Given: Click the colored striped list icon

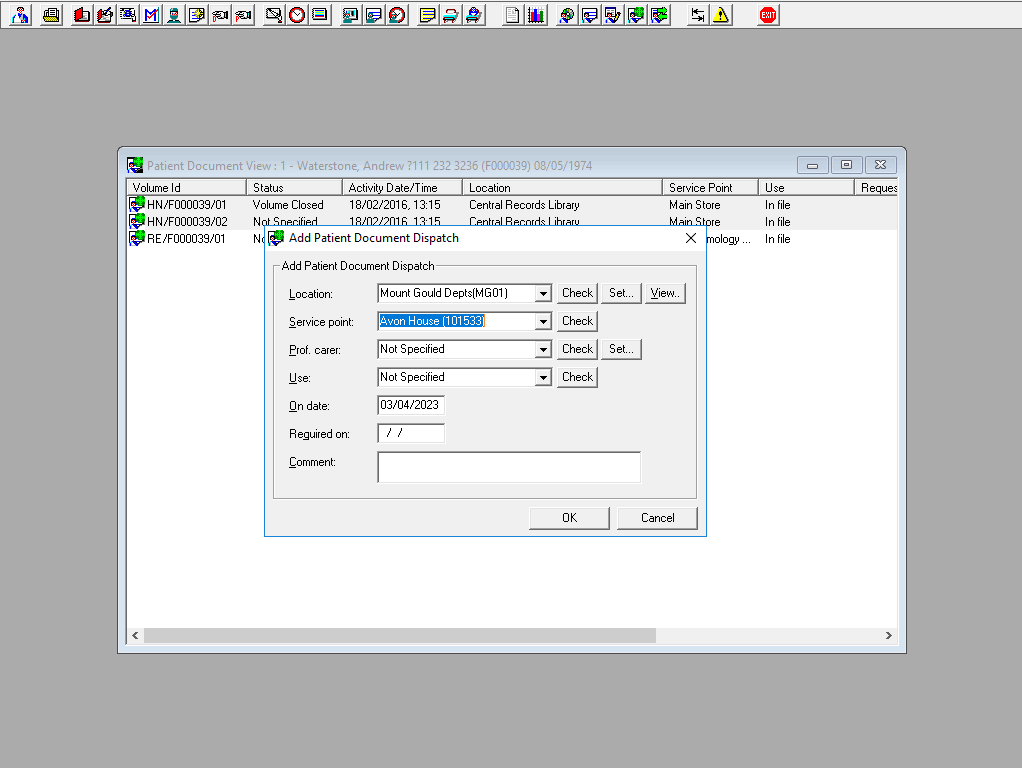Looking at the screenshot, I should pos(320,15).
